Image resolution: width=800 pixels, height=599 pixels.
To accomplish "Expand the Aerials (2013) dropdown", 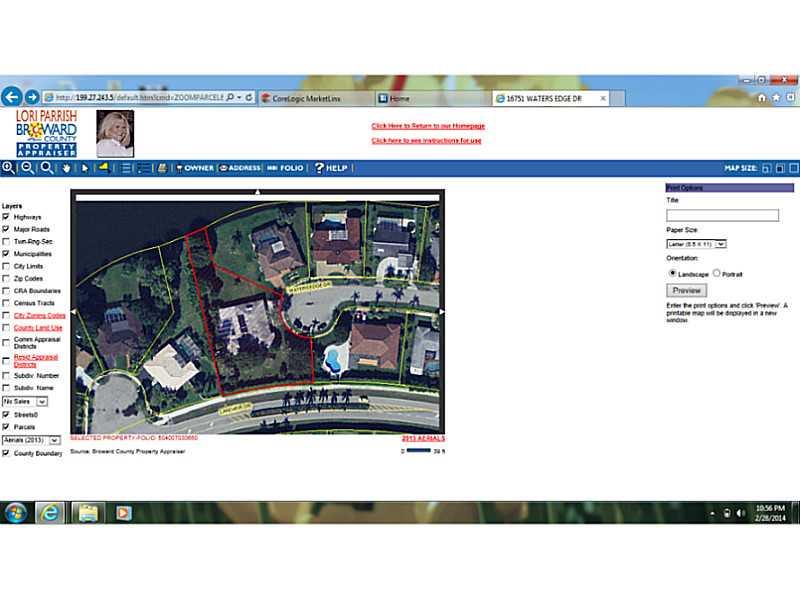I will [x=32, y=439].
